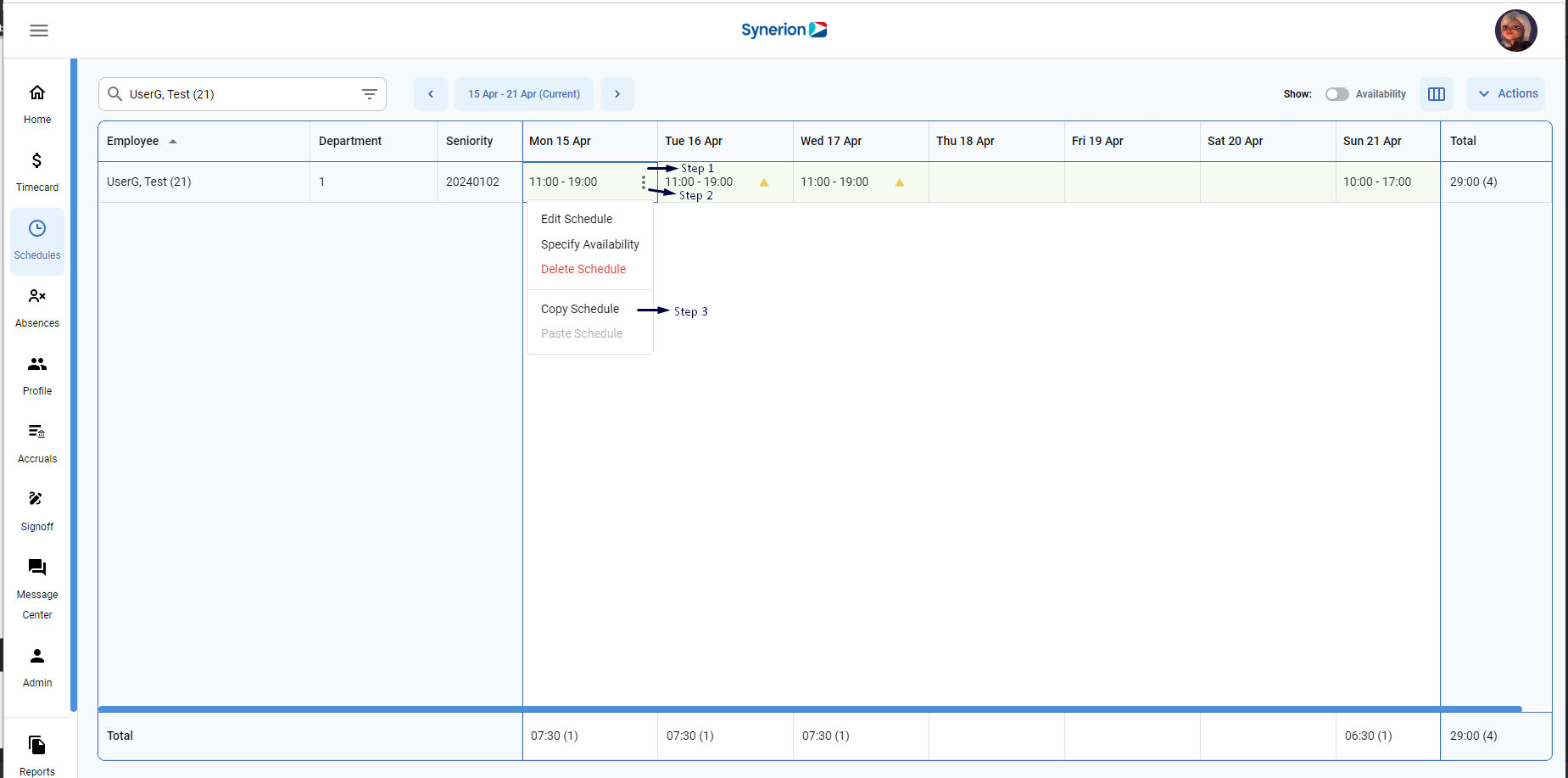Choose Edit Schedule from the context menu
This screenshot has height=778, width=1568.
point(590,219)
